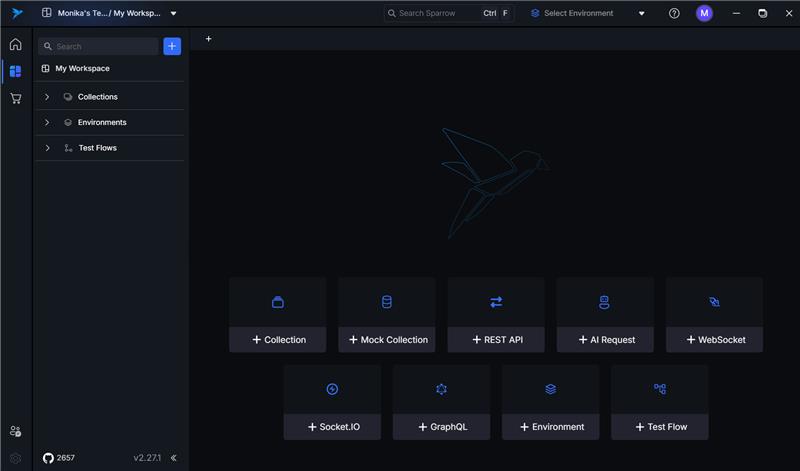Click the GraphQL card icon
800x471 pixels.
[x=441, y=389]
